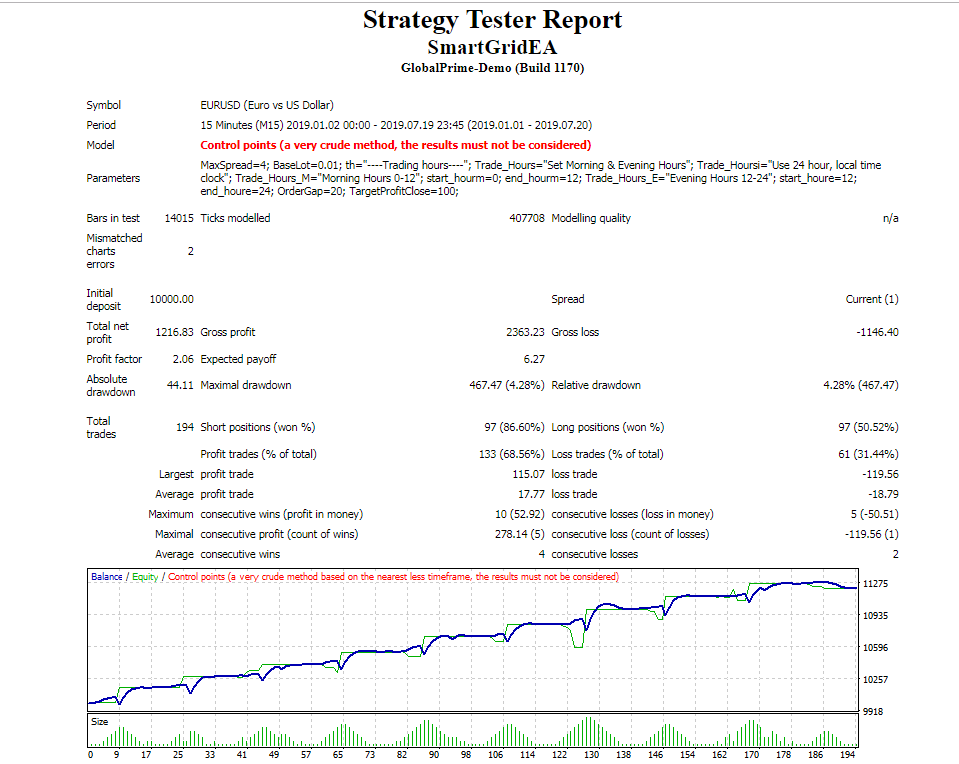Click the 10257 axis label on chart
Viewport: 959px width, 764px height.
coord(875,679)
